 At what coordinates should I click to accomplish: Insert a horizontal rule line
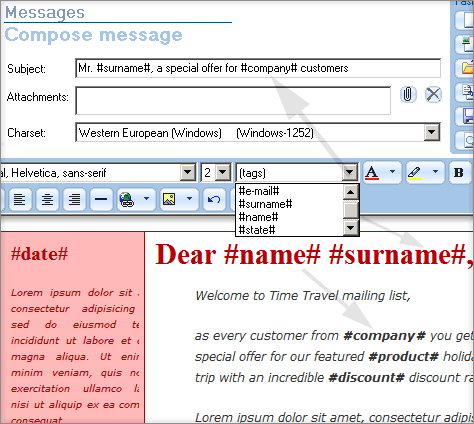coord(101,199)
